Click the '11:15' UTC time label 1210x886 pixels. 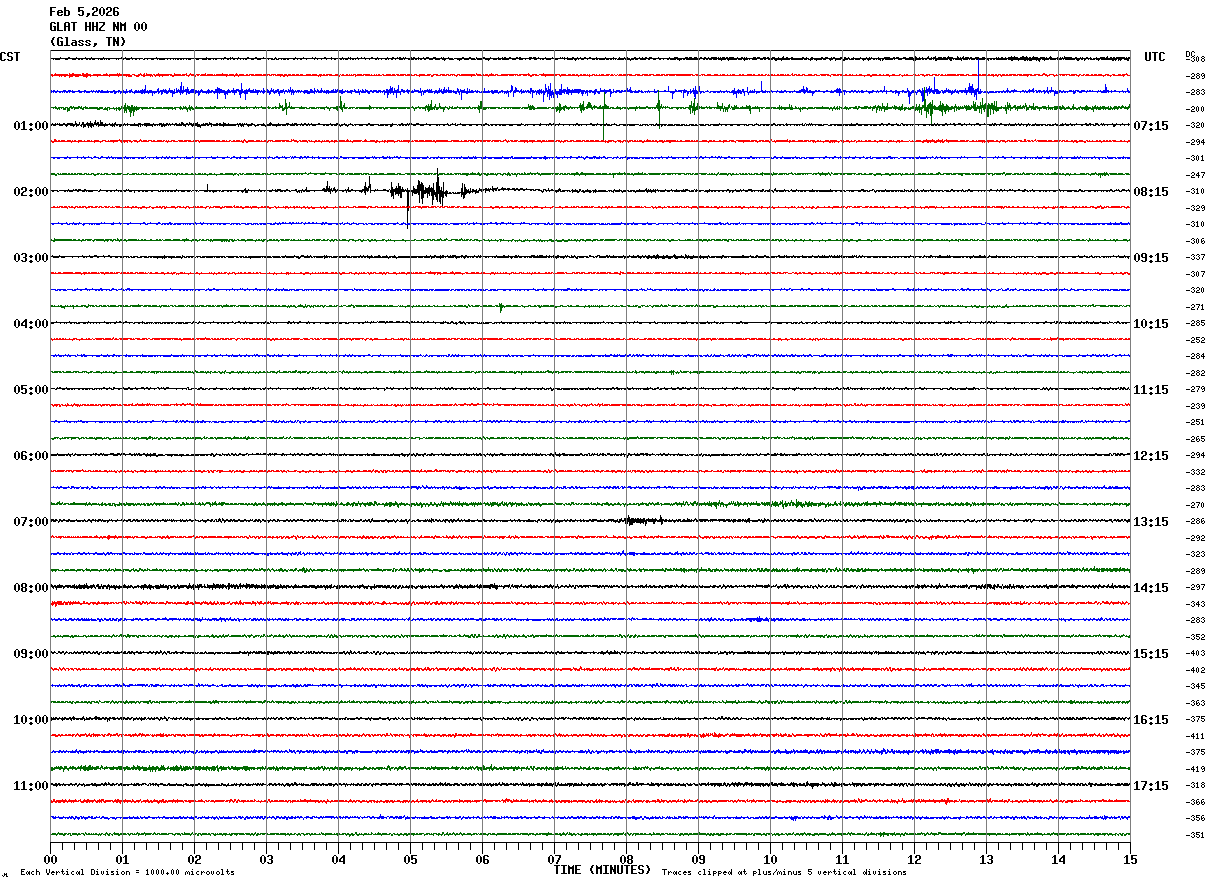pos(1151,390)
